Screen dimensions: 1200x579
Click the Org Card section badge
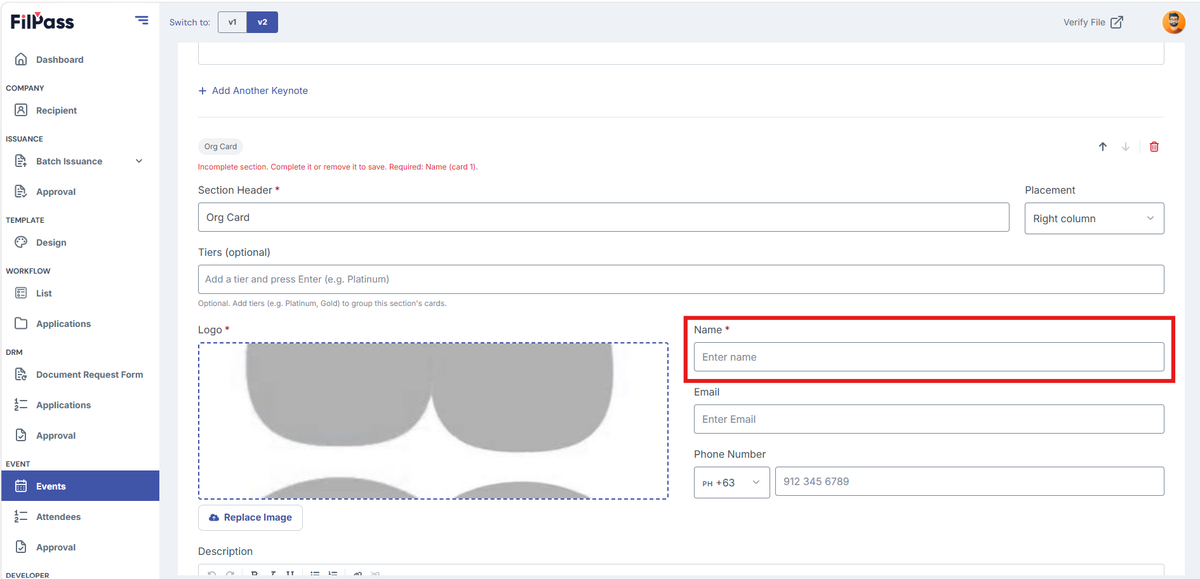pyautogui.click(x=220, y=146)
